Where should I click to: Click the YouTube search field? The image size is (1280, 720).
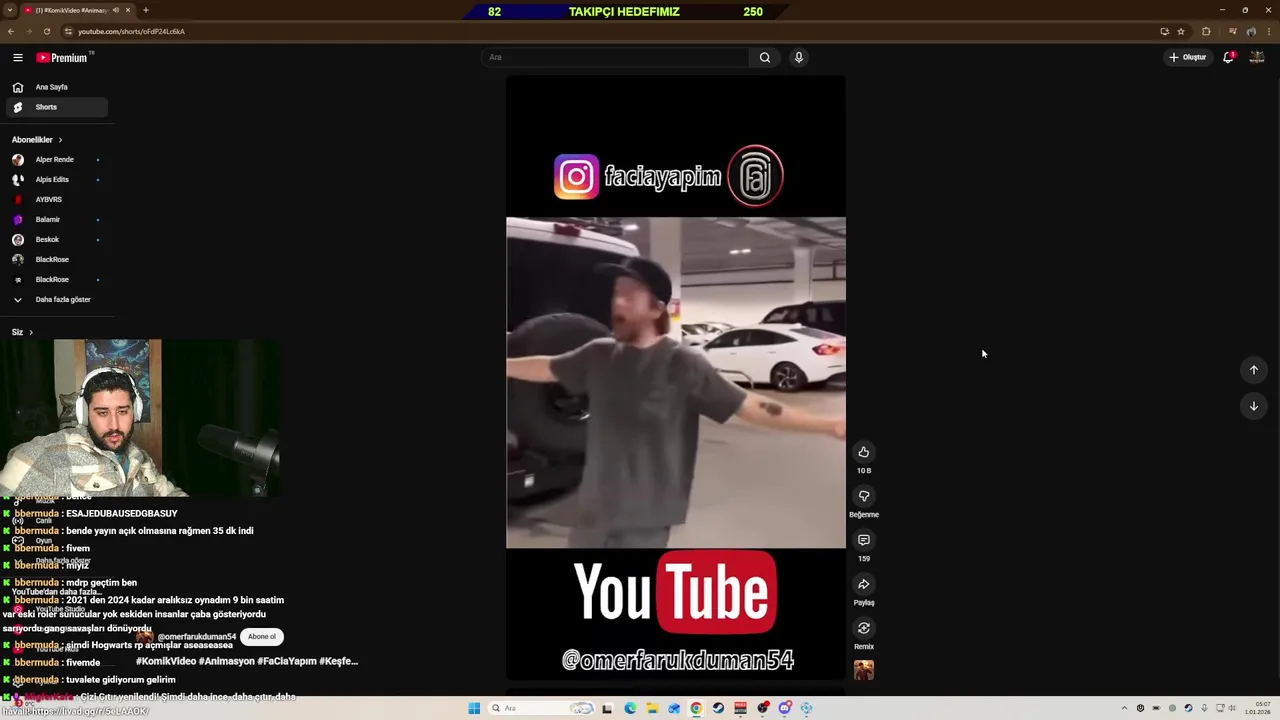[615, 57]
